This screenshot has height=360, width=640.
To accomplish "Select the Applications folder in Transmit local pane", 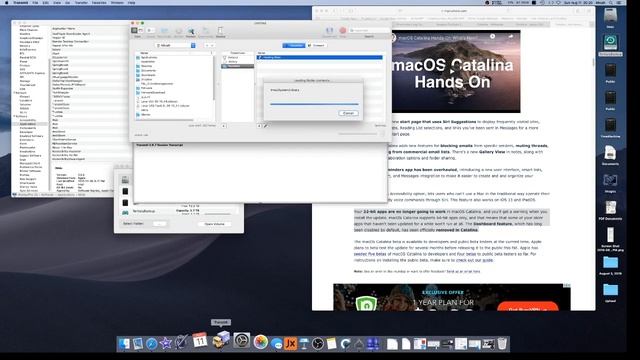I will tap(149, 58).
